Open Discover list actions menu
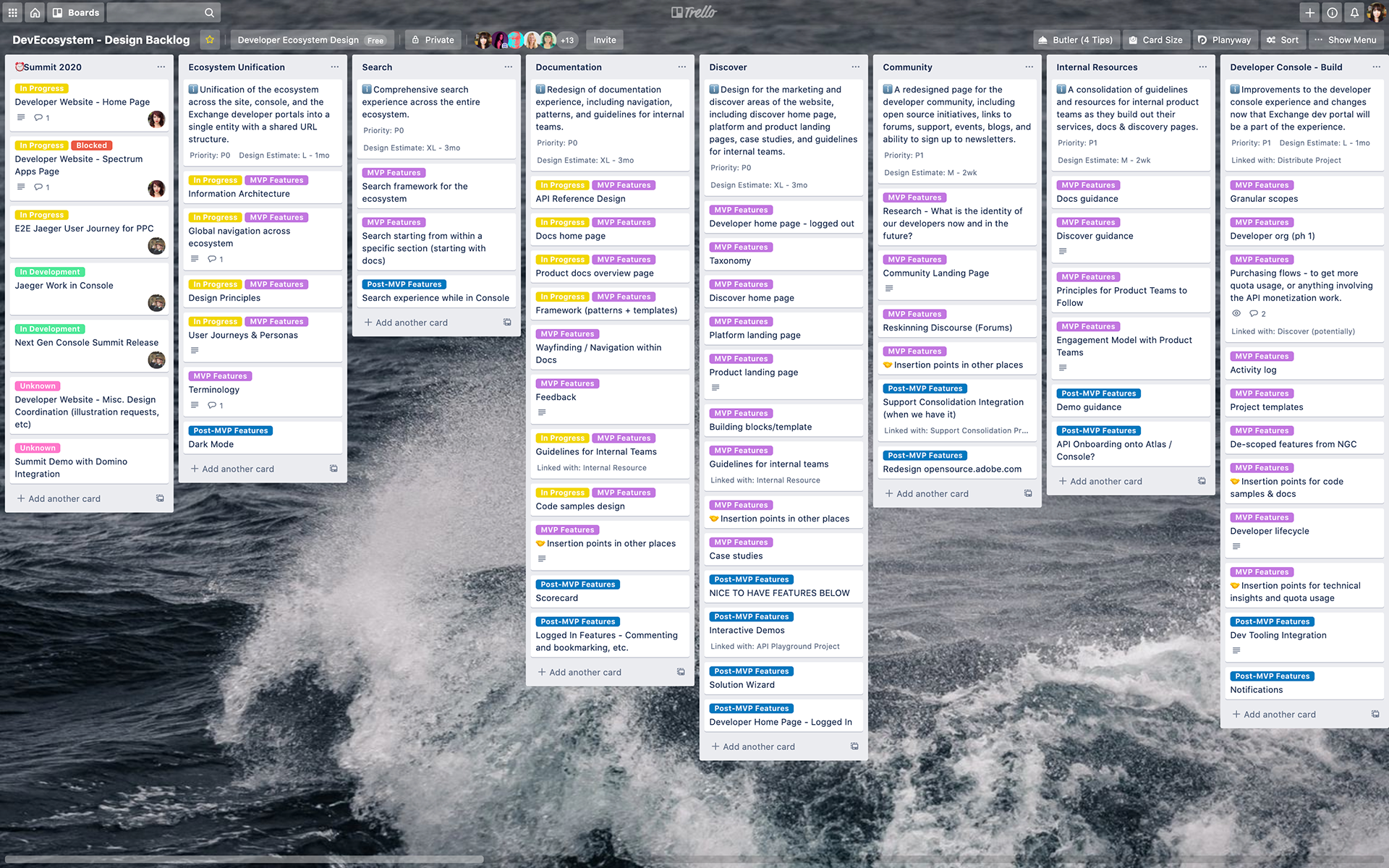Viewport: 1389px width, 868px height. tap(855, 67)
